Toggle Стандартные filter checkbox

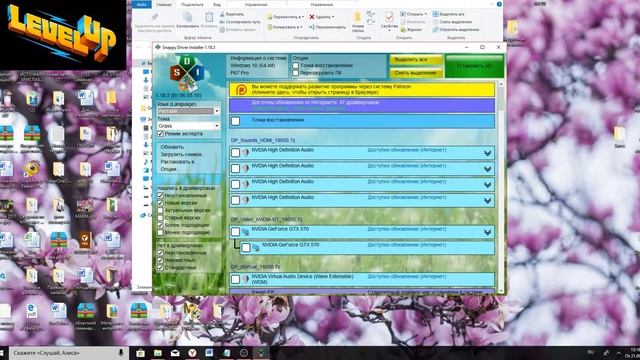[160, 267]
